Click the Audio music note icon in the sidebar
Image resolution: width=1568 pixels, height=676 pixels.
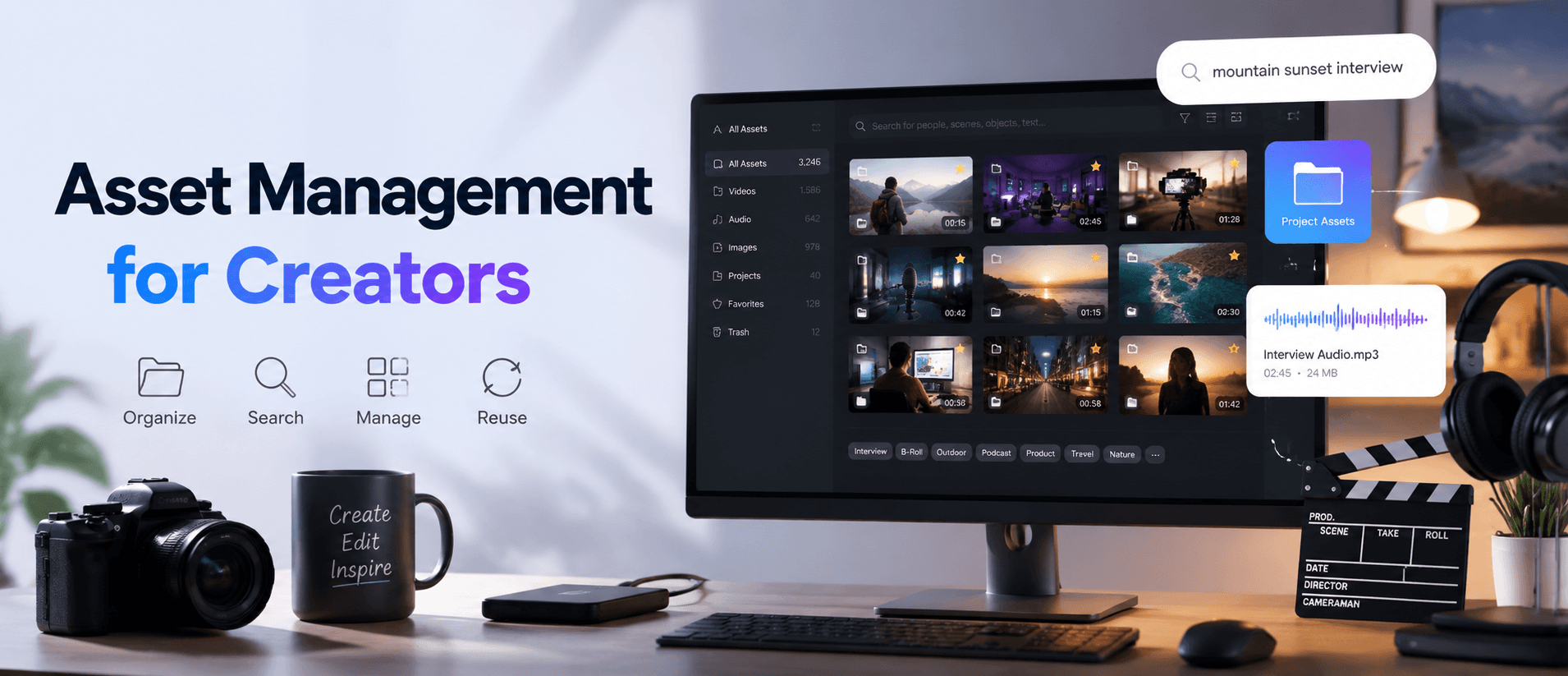[x=718, y=219]
